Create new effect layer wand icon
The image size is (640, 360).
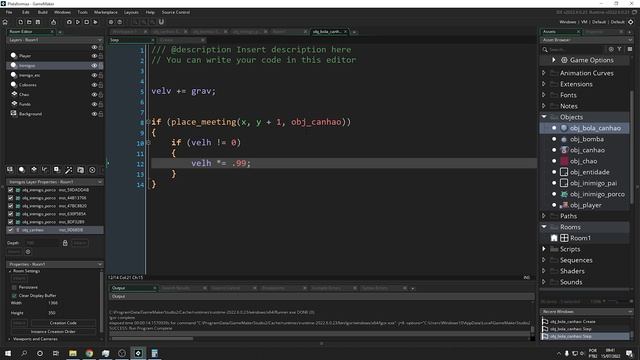pyautogui.click(x=69, y=170)
